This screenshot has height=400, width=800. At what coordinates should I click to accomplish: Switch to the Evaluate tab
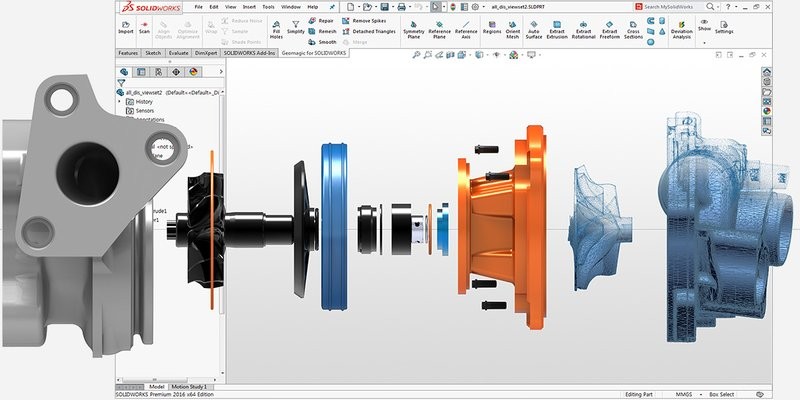[x=180, y=52]
